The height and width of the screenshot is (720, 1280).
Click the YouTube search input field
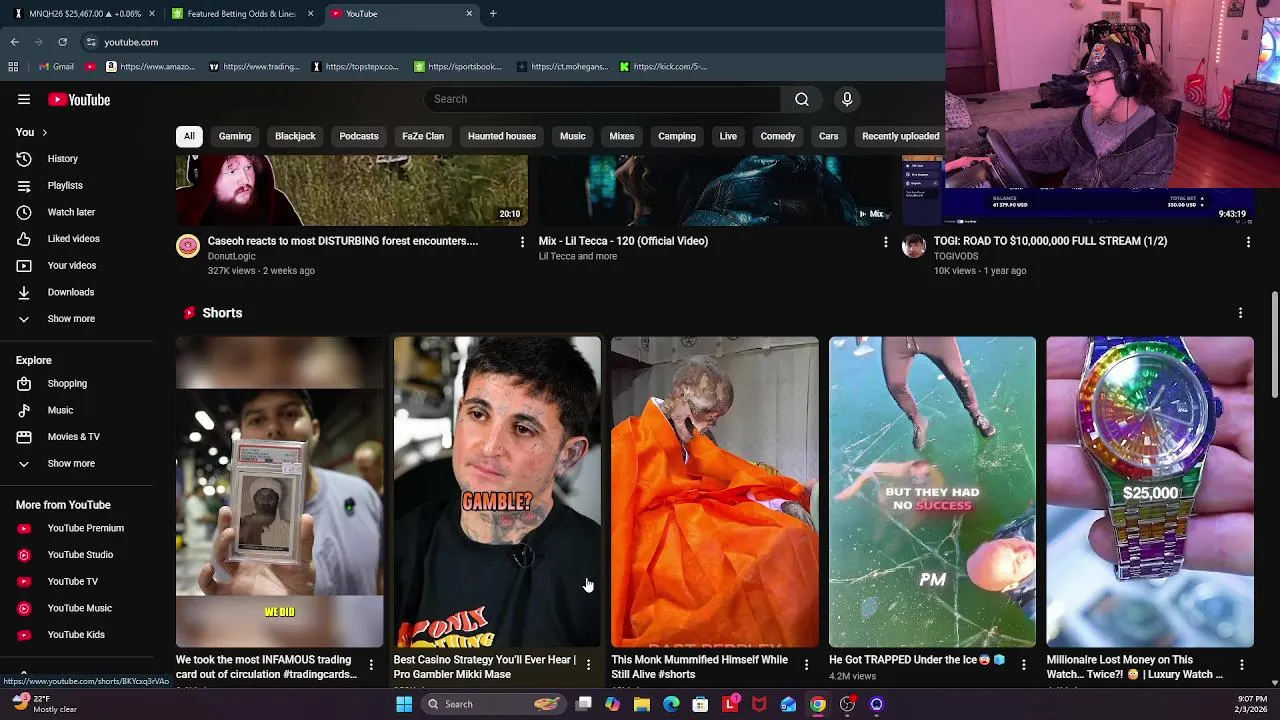(603, 99)
